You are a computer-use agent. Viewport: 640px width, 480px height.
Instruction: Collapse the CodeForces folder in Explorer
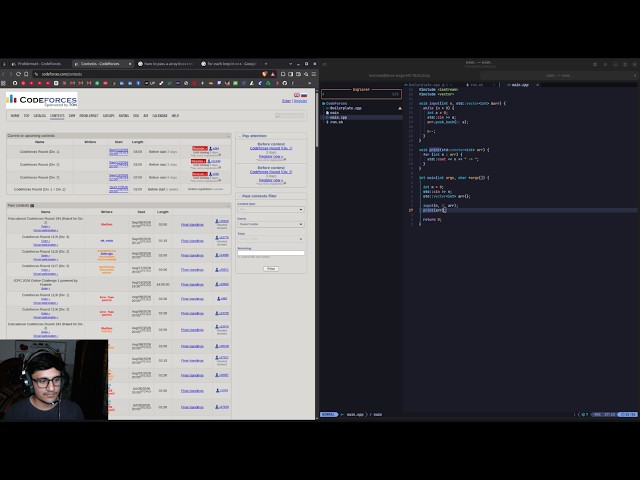pyautogui.click(x=334, y=103)
